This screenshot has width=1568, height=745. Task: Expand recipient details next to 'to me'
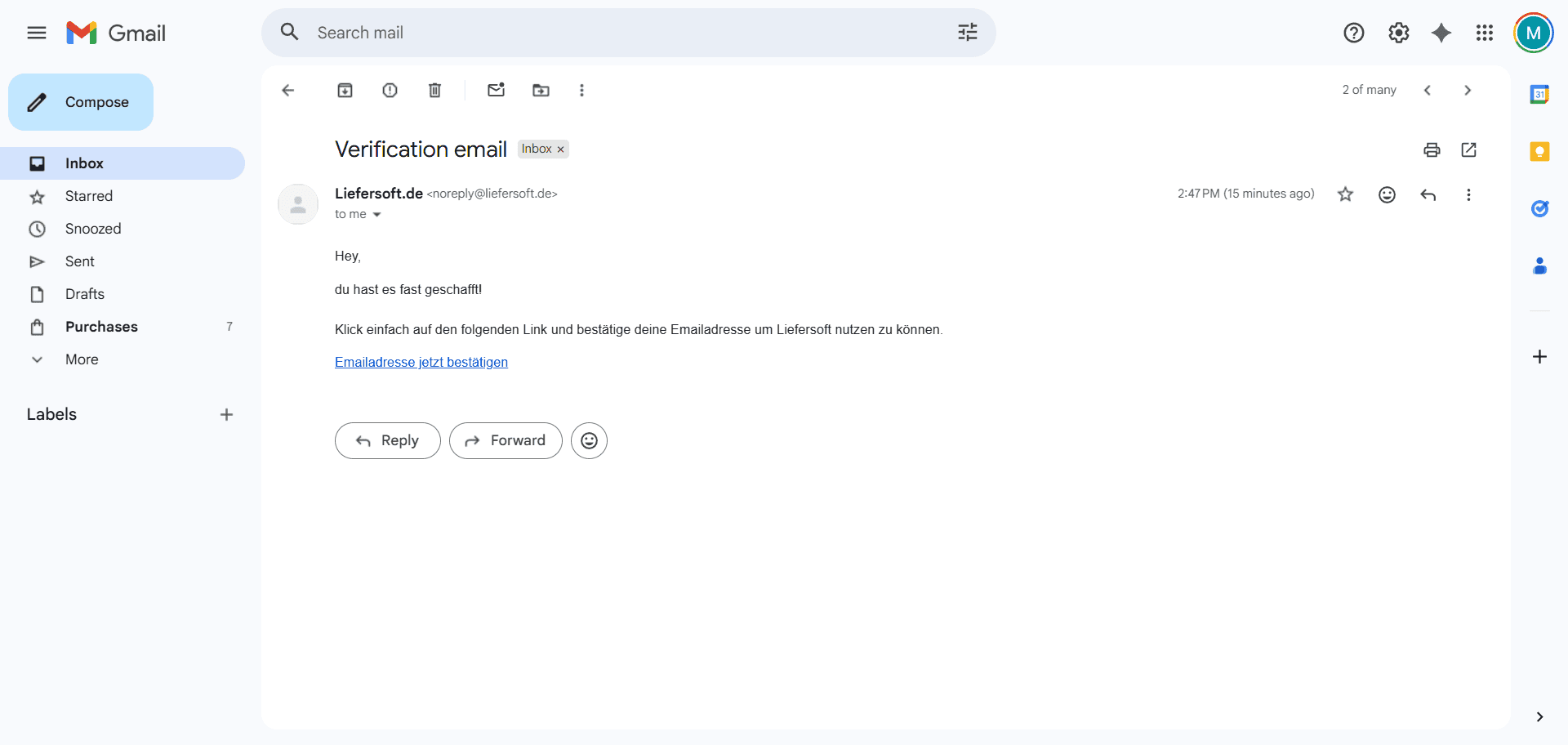pyautogui.click(x=376, y=215)
